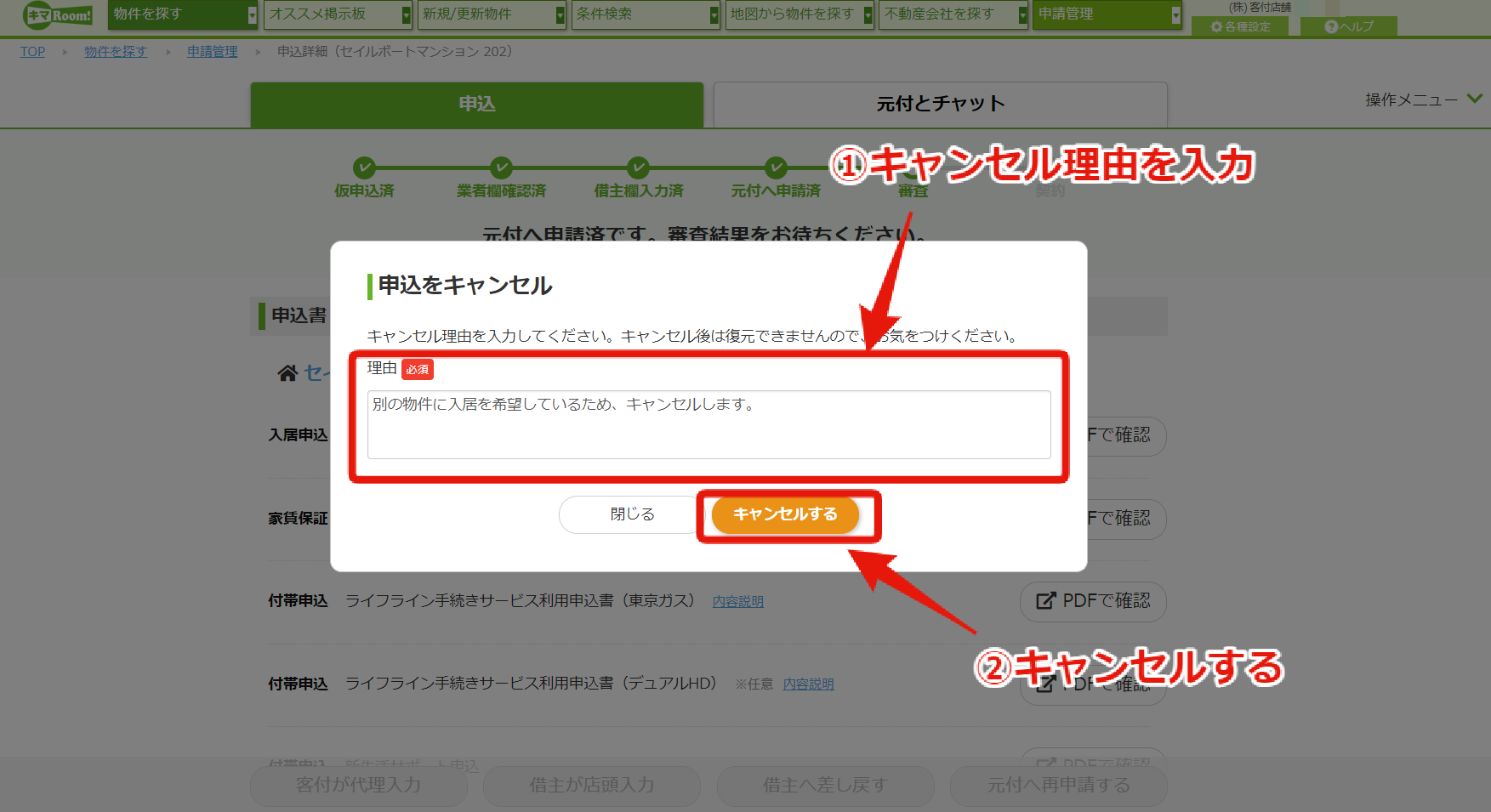Image resolution: width=1491 pixels, height=812 pixels.
Task: Open the 地図から物件を探す dropdown menu
Action: point(800,14)
